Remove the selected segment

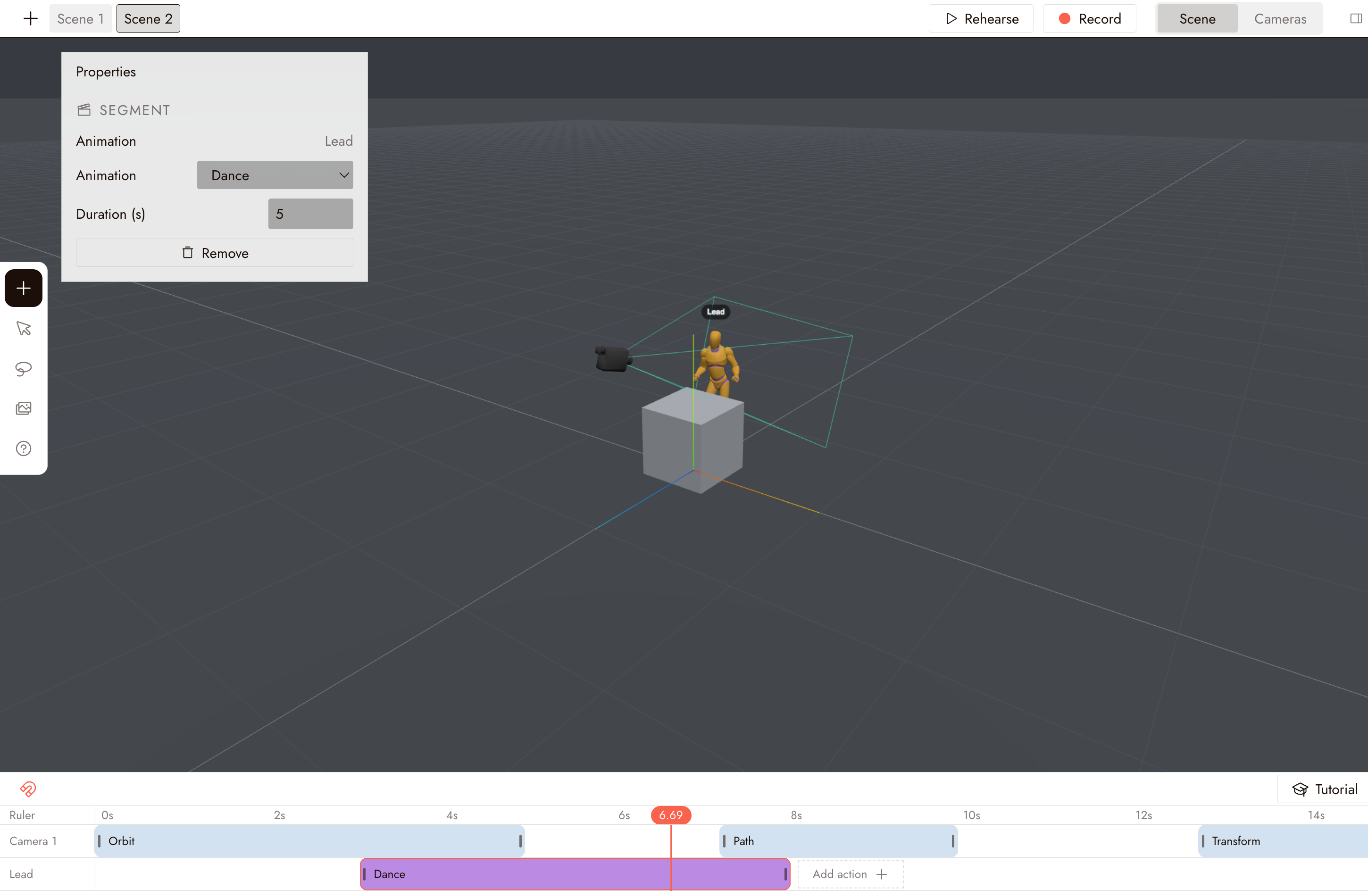click(x=214, y=253)
